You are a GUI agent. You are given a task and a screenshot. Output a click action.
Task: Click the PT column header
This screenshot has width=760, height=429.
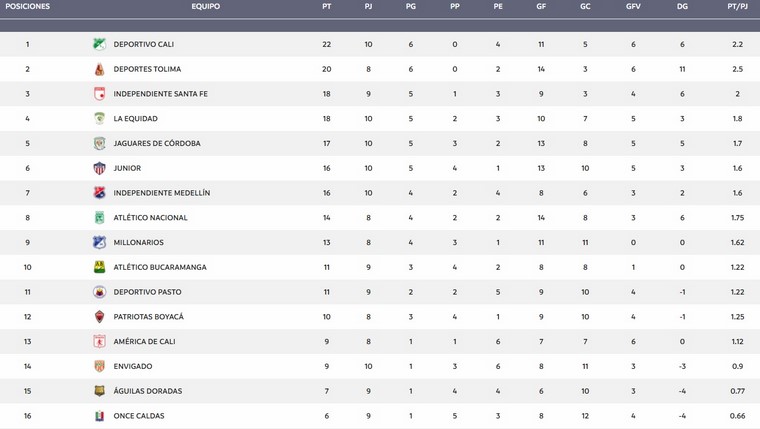pyautogui.click(x=327, y=6)
